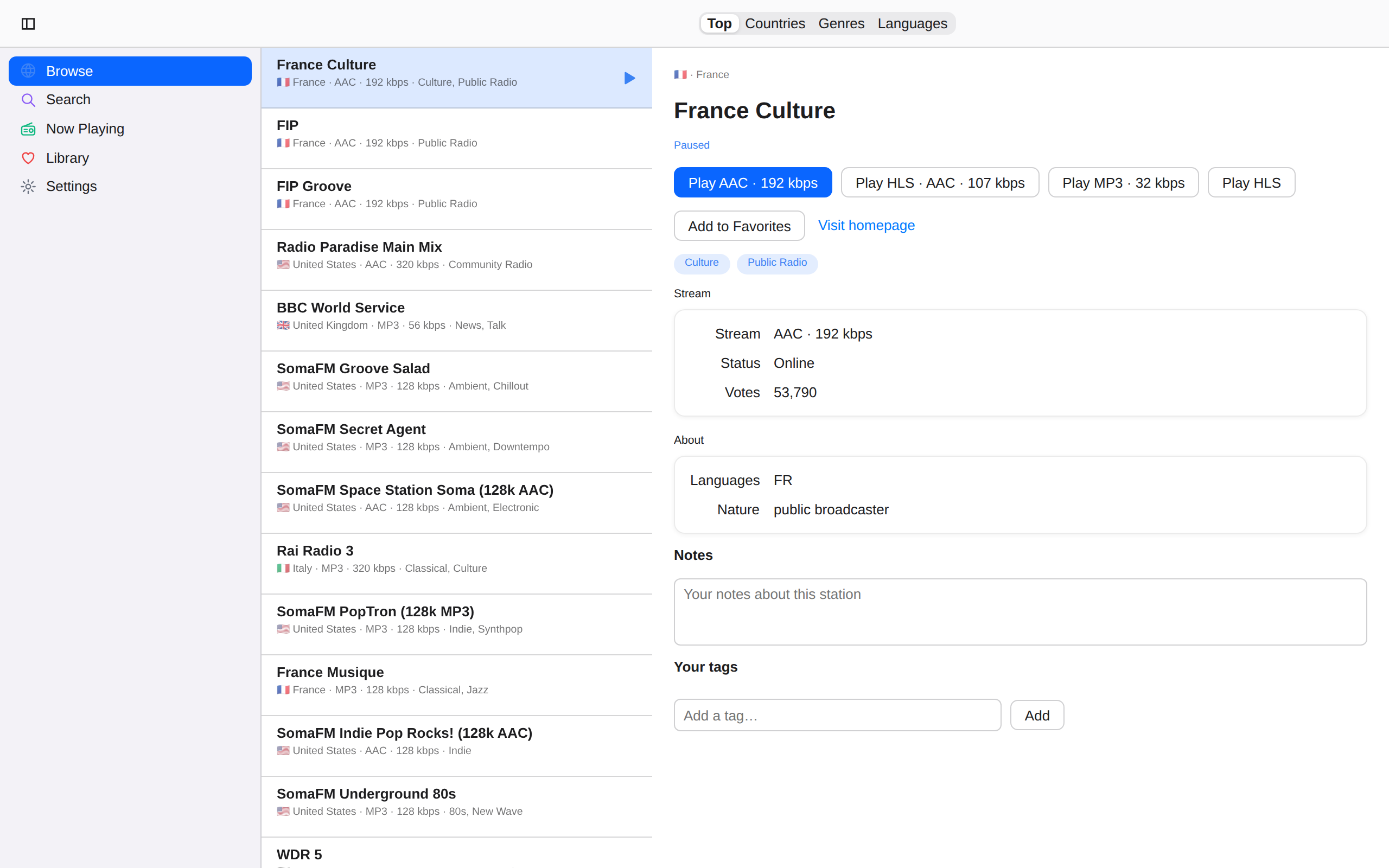Click the Paused status text
The width and height of the screenshot is (1389, 868).
[692, 145]
